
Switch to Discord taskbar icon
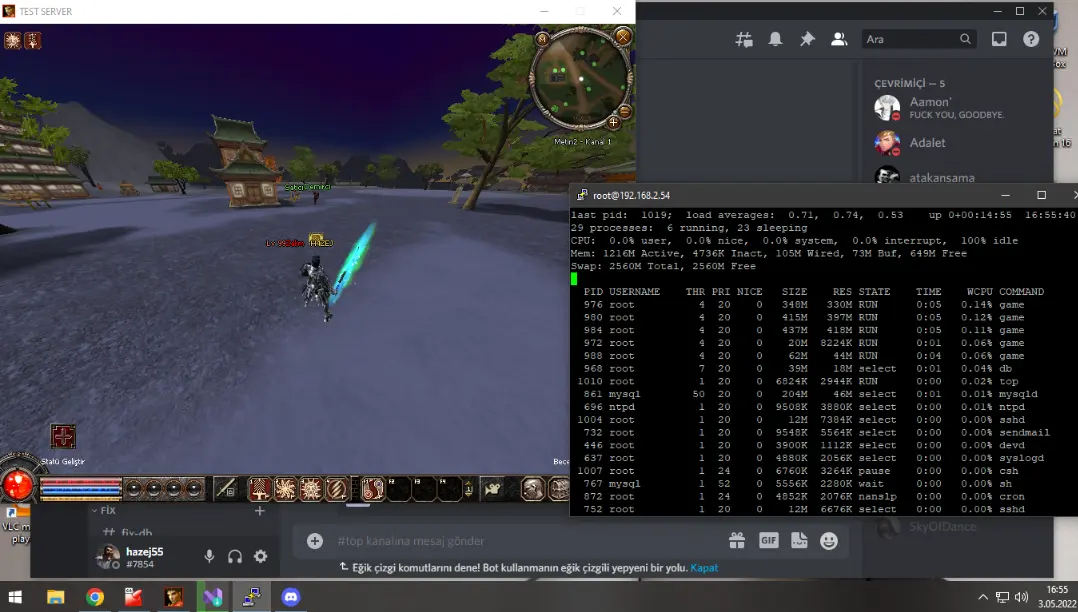(291, 597)
